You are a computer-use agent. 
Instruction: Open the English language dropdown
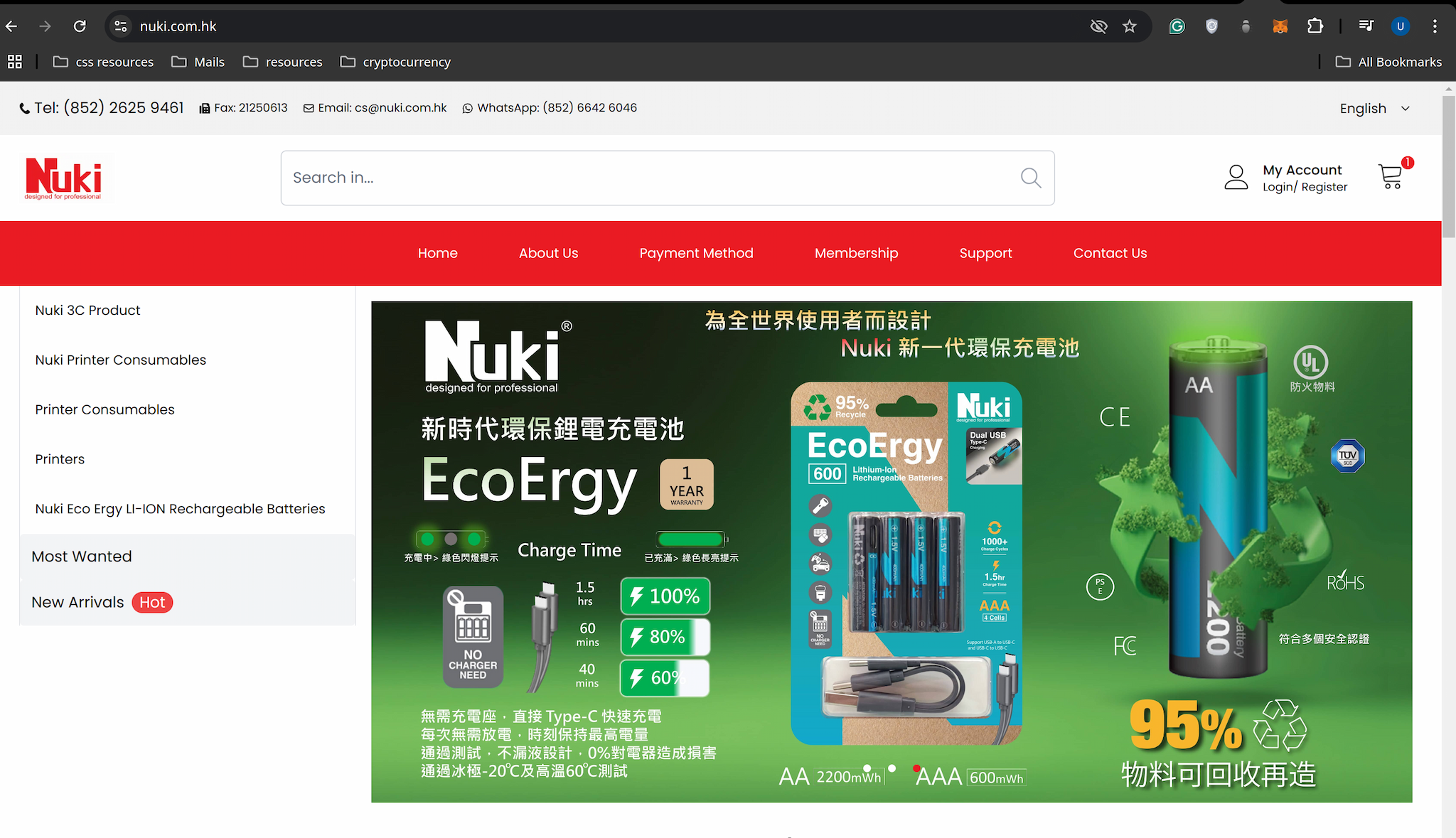point(1374,109)
